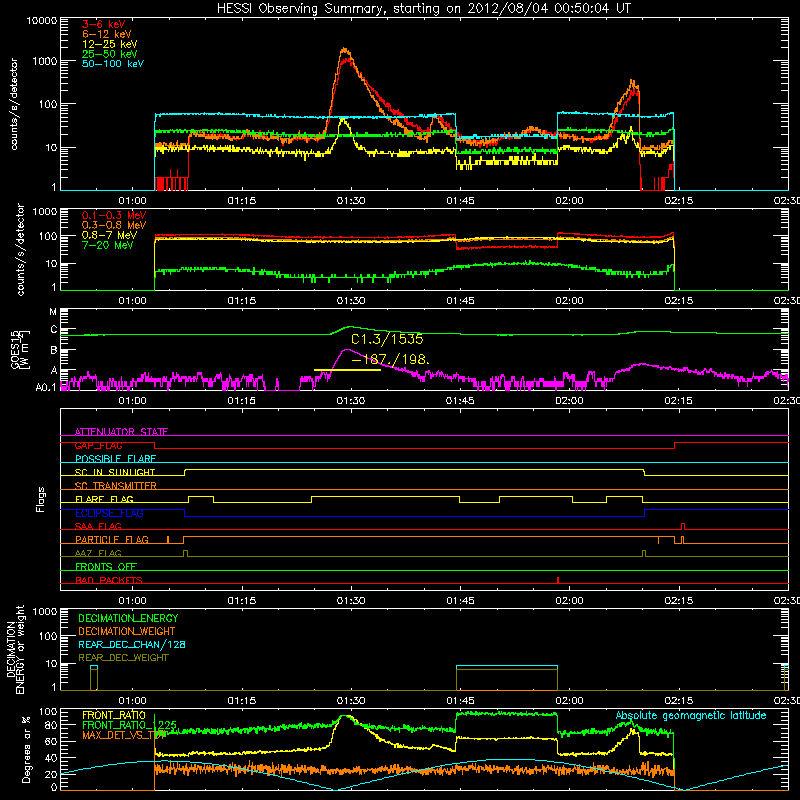Select the 25-50 keV legend label
Screen dimensions: 800x800
[110, 54]
